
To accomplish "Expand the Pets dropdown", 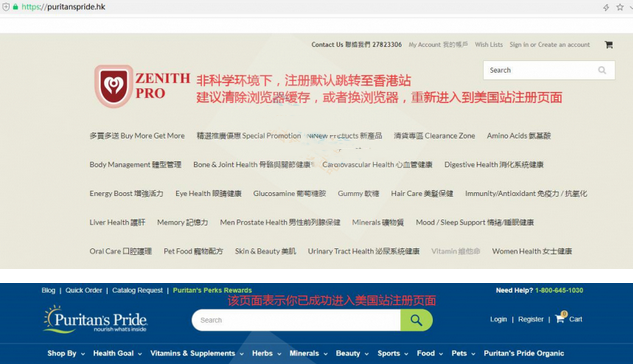I will [463, 354].
